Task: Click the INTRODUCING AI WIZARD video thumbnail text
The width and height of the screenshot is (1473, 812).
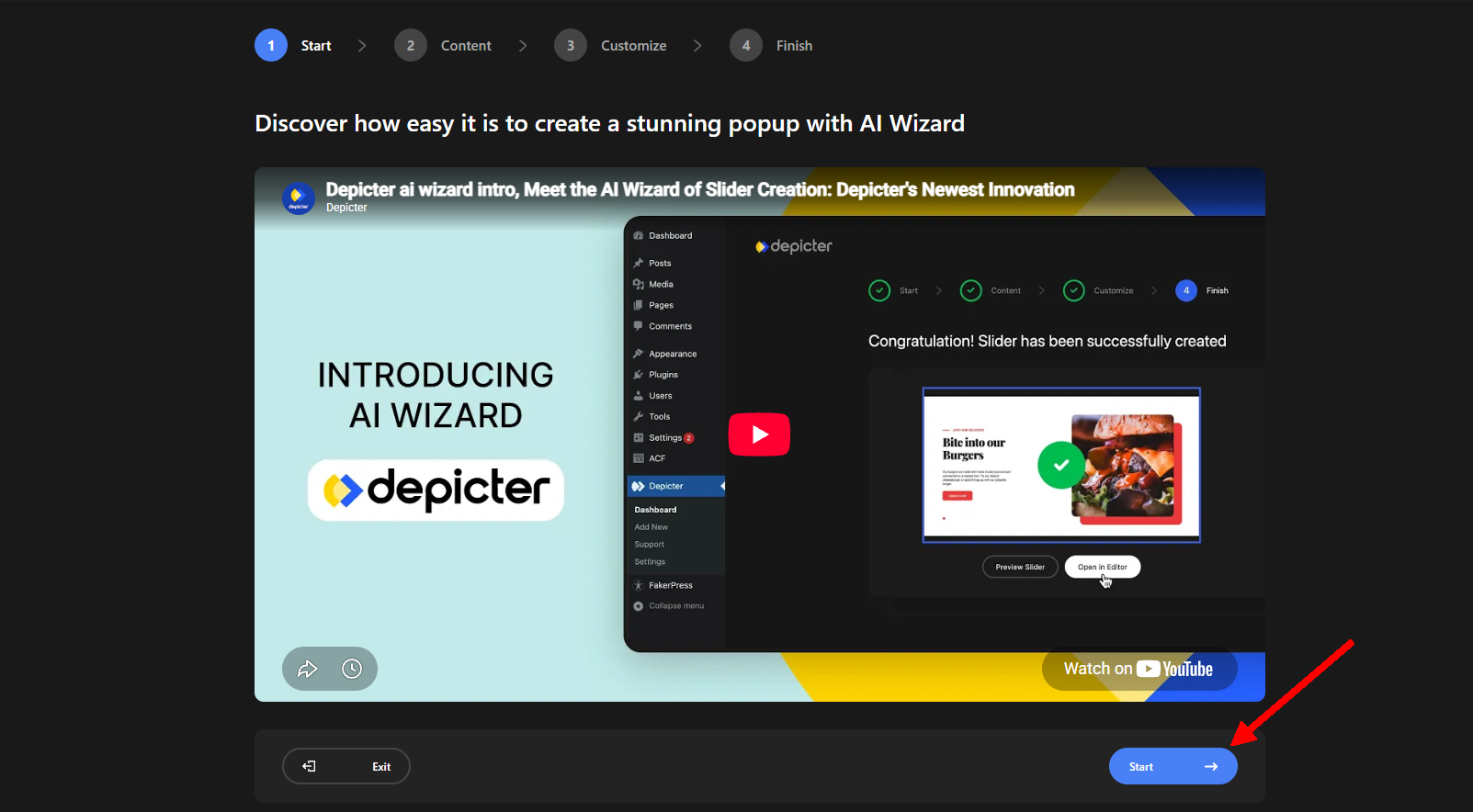Action: click(436, 395)
